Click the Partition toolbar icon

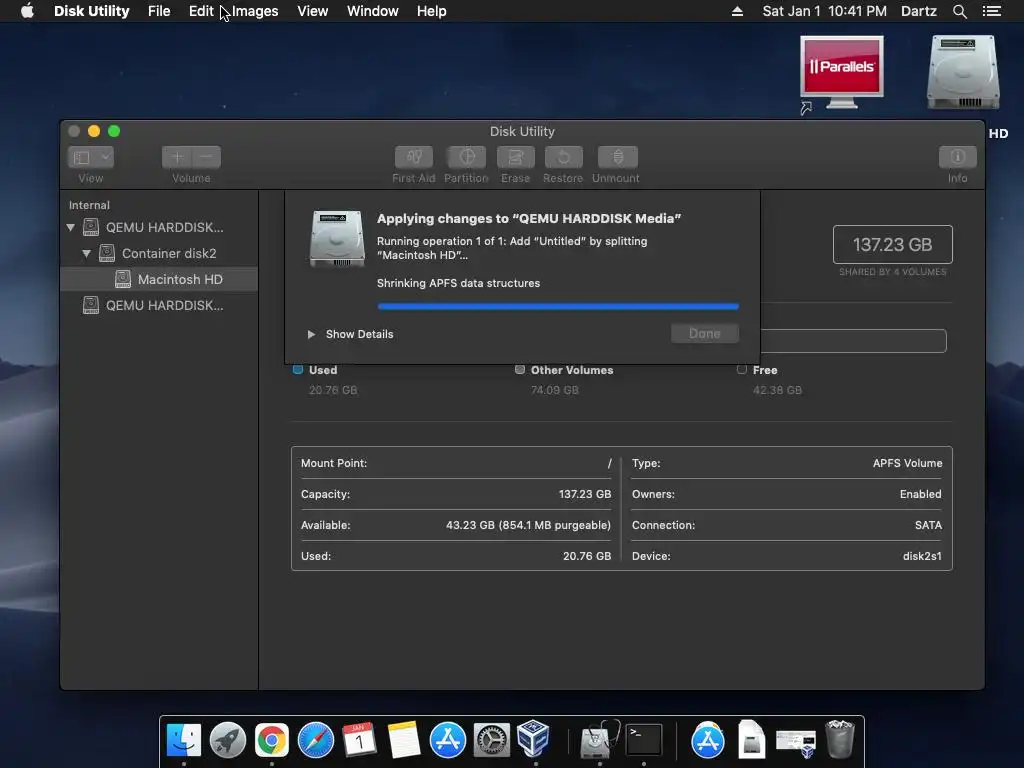466,157
